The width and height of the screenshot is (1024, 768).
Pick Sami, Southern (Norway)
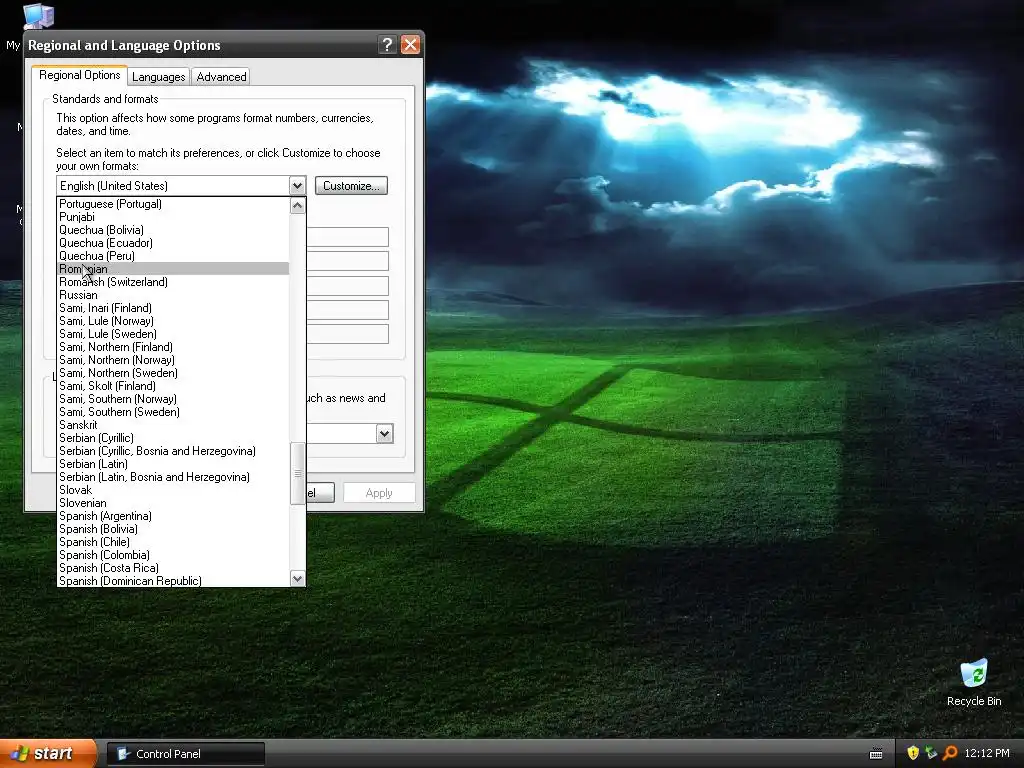point(173,399)
